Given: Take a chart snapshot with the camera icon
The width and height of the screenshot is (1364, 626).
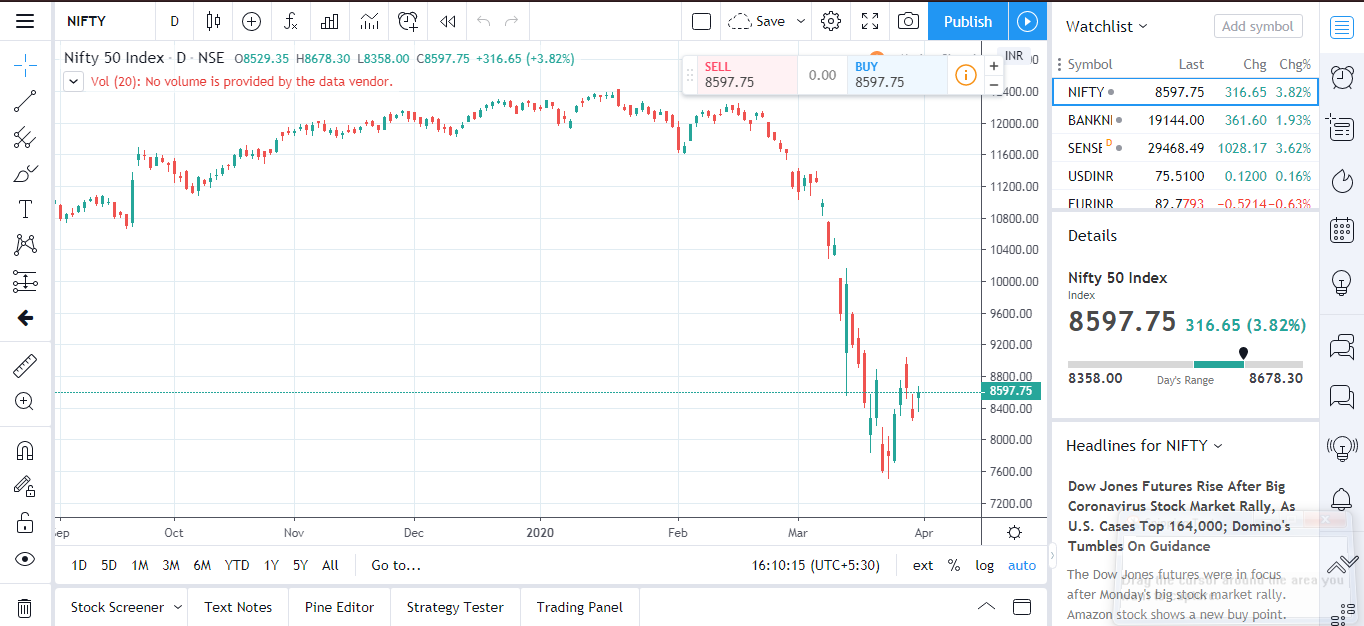Looking at the screenshot, I should 908,21.
